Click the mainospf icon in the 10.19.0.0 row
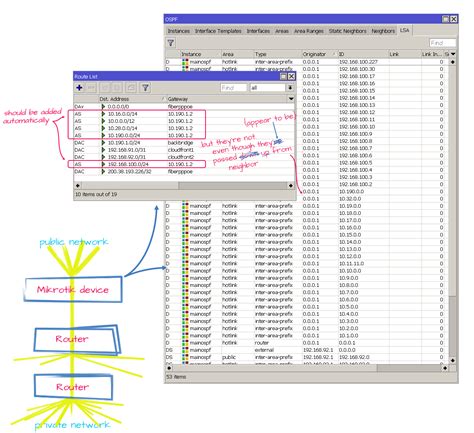This screenshot has height=433, width=474. pyautogui.click(x=185, y=206)
